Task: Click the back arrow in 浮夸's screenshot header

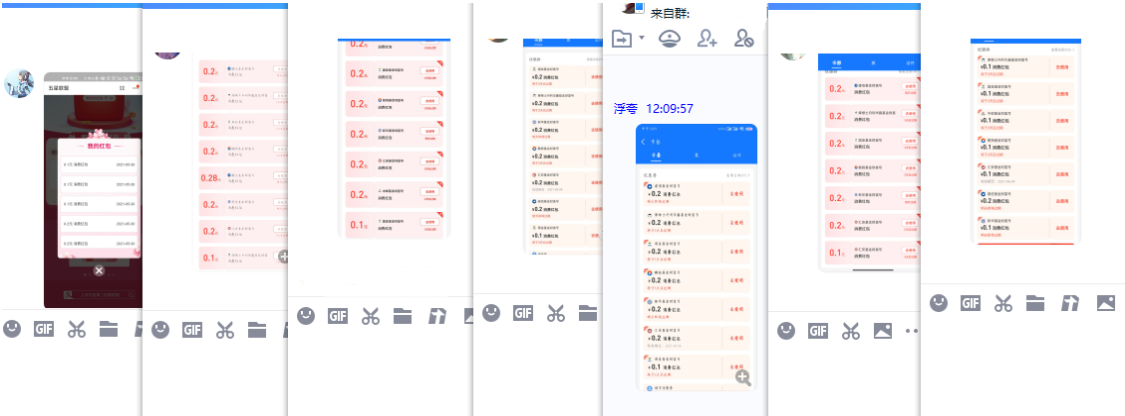Action: [x=644, y=141]
